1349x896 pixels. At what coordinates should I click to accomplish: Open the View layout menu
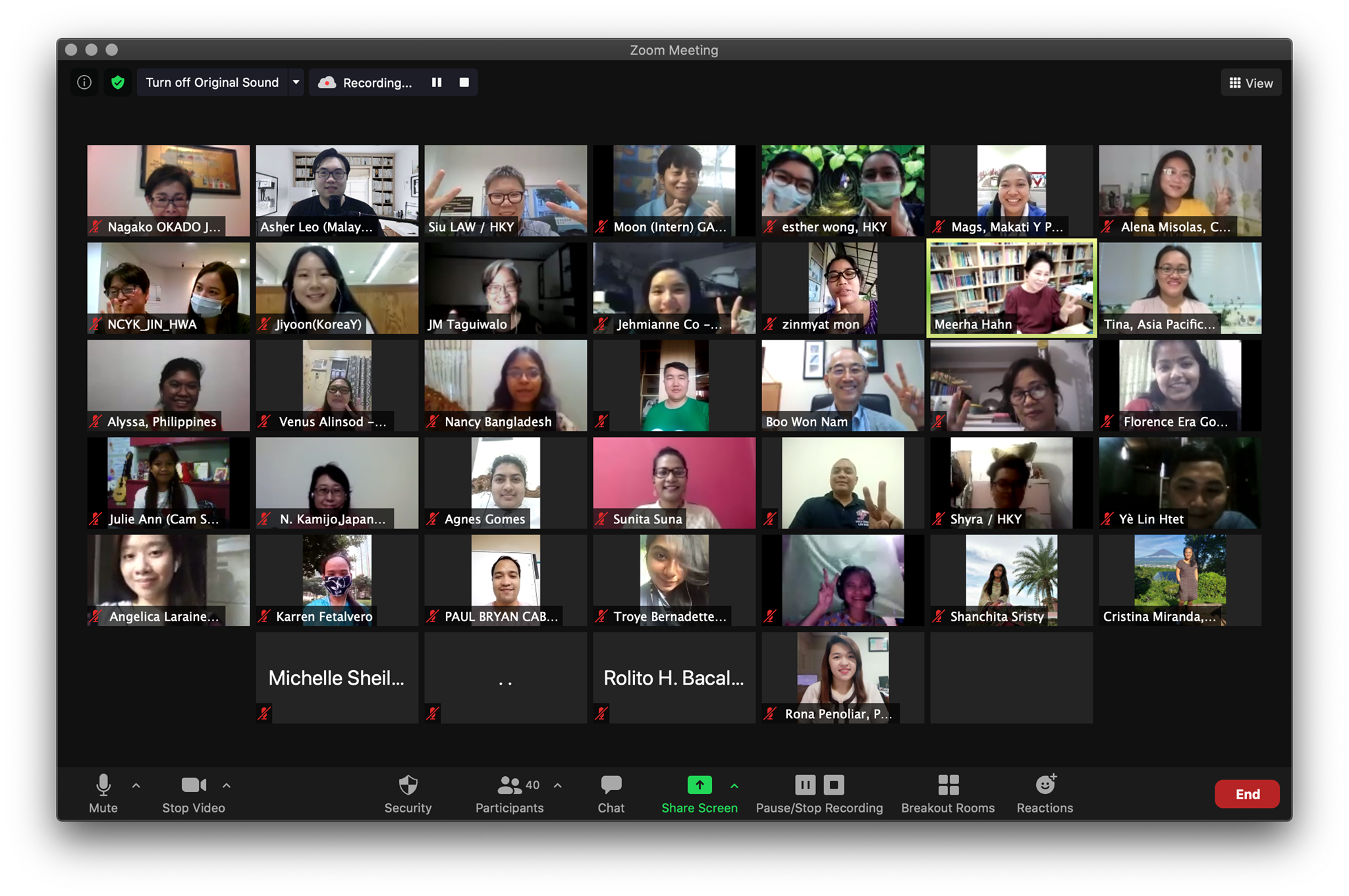click(1251, 83)
